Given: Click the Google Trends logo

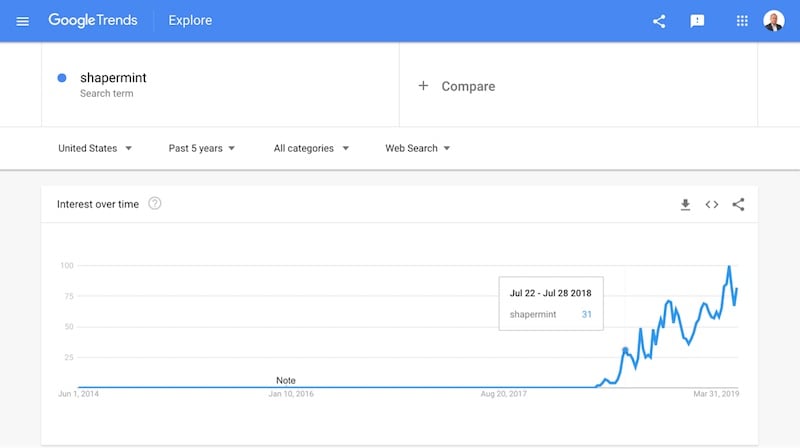Looking at the screenshot, I should tap(93, 20).
